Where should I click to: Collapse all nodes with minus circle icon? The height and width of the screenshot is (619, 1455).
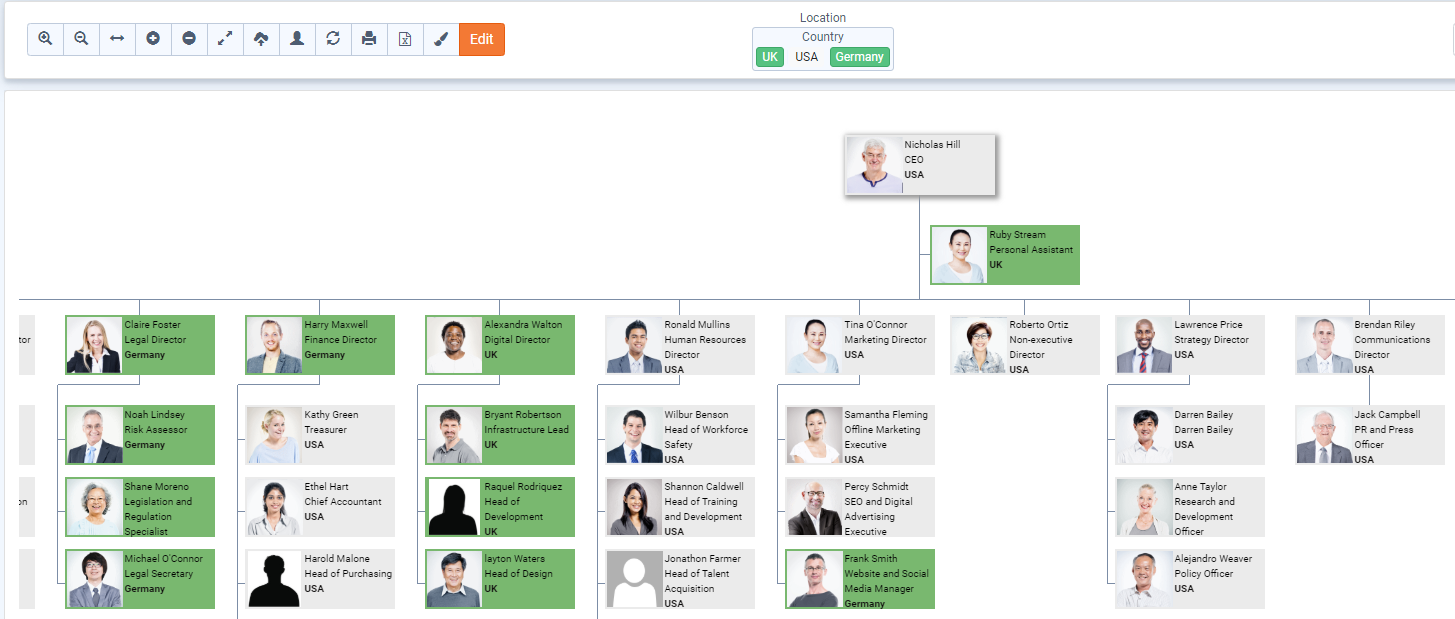coord(189,39)
